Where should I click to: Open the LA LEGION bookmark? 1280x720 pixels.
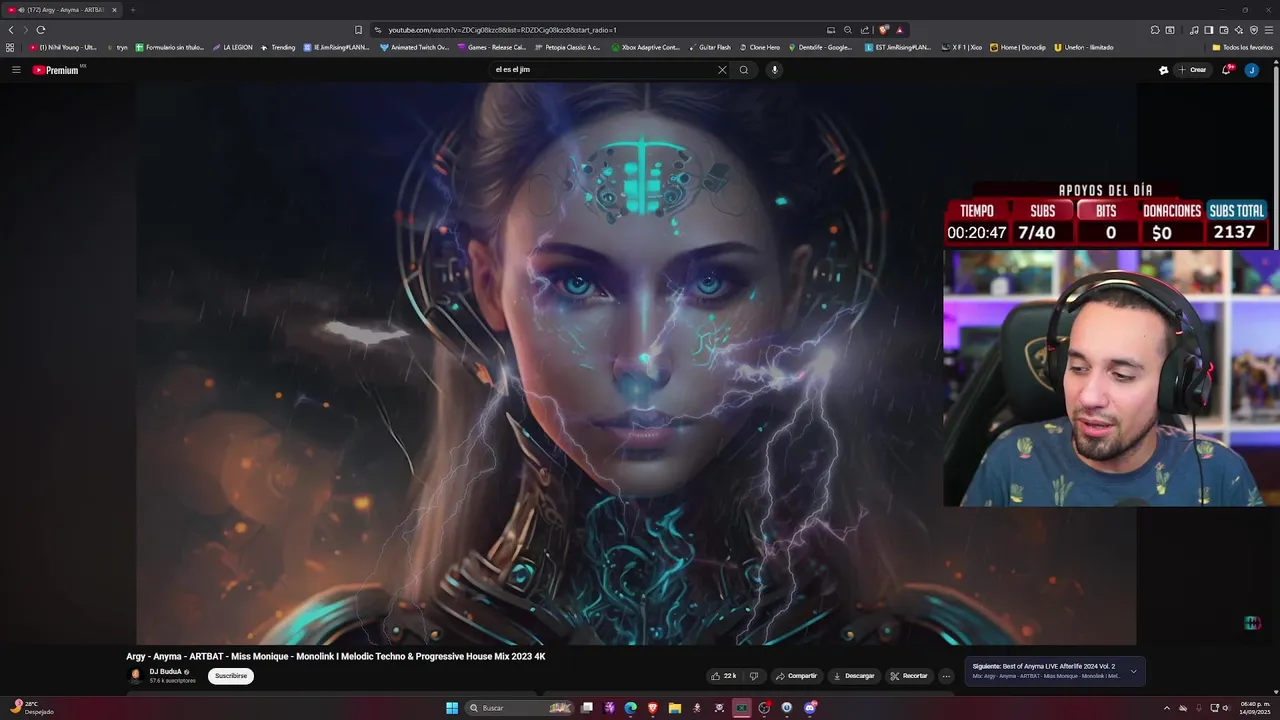(232, 47)
